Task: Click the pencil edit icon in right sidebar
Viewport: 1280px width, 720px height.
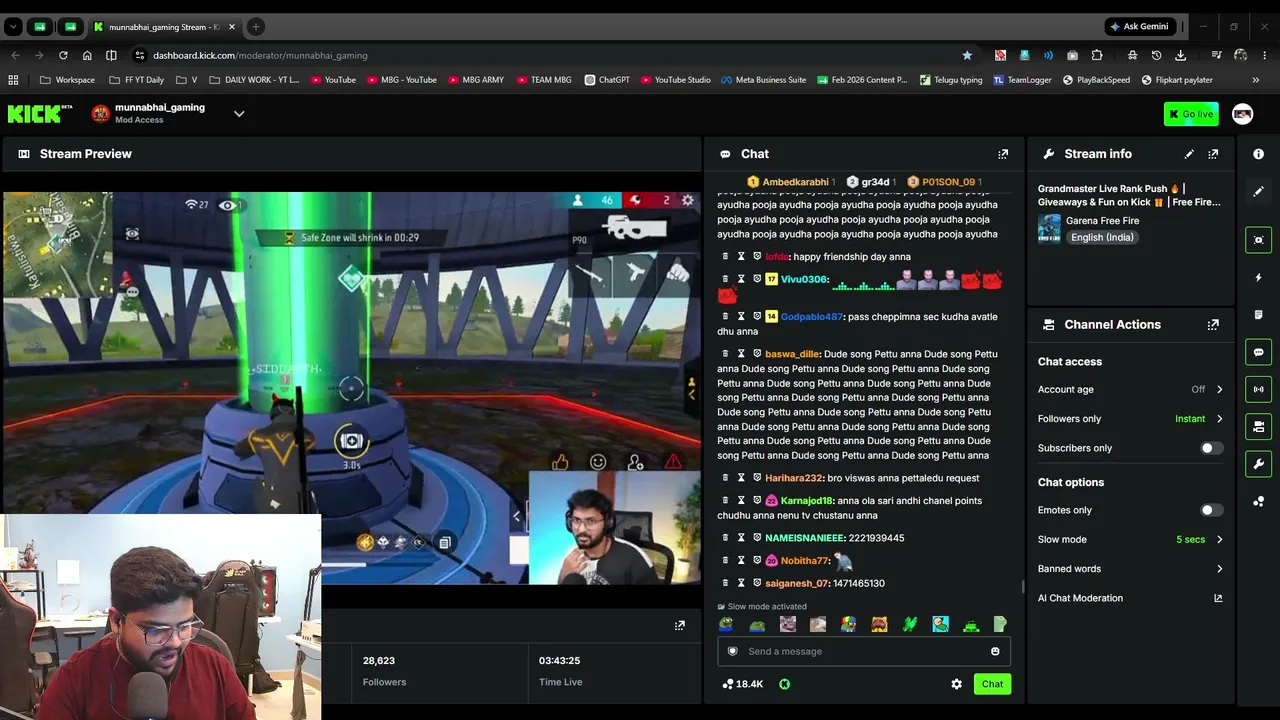Action: [x=1259, y=191]
